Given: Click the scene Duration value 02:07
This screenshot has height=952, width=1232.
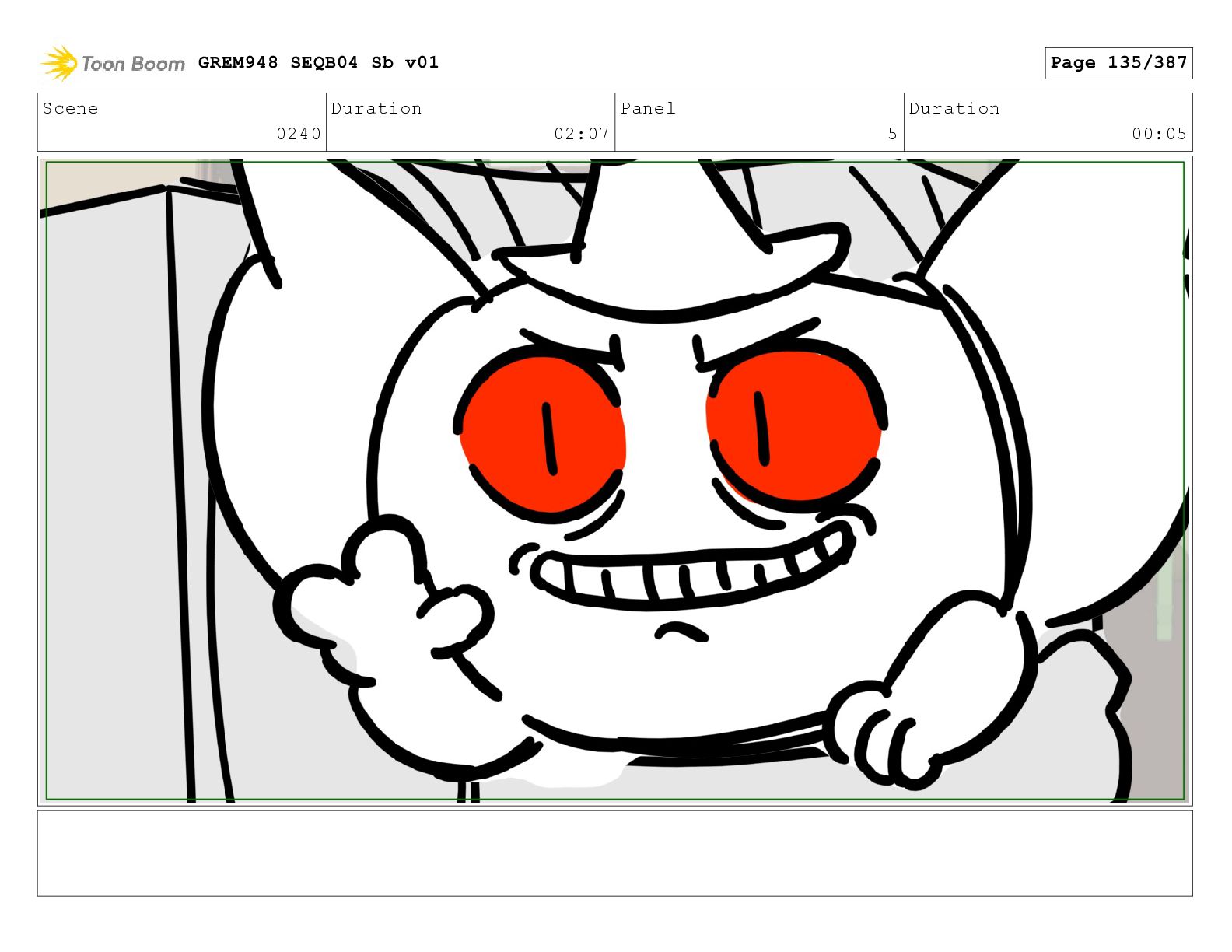Looking at the screenshot, I should [x=581, y=134].
